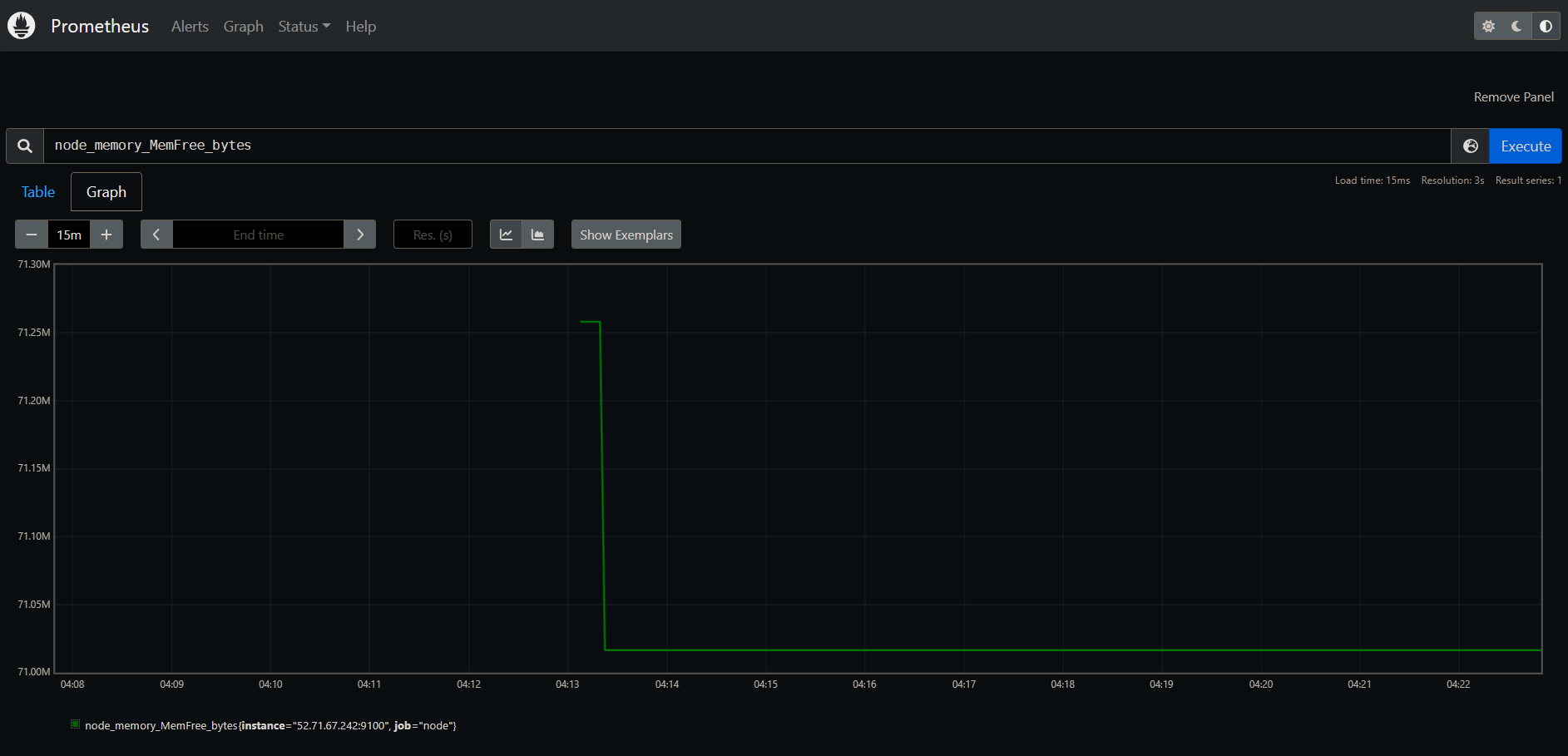
Task: Click the Res. (s) resolution field
Action: (433, 235)
